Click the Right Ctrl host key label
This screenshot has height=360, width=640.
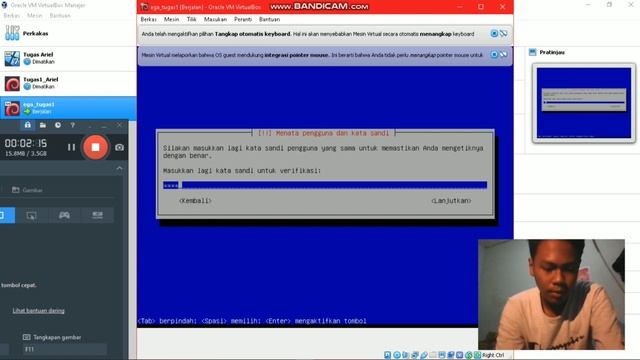pos(493,355)
